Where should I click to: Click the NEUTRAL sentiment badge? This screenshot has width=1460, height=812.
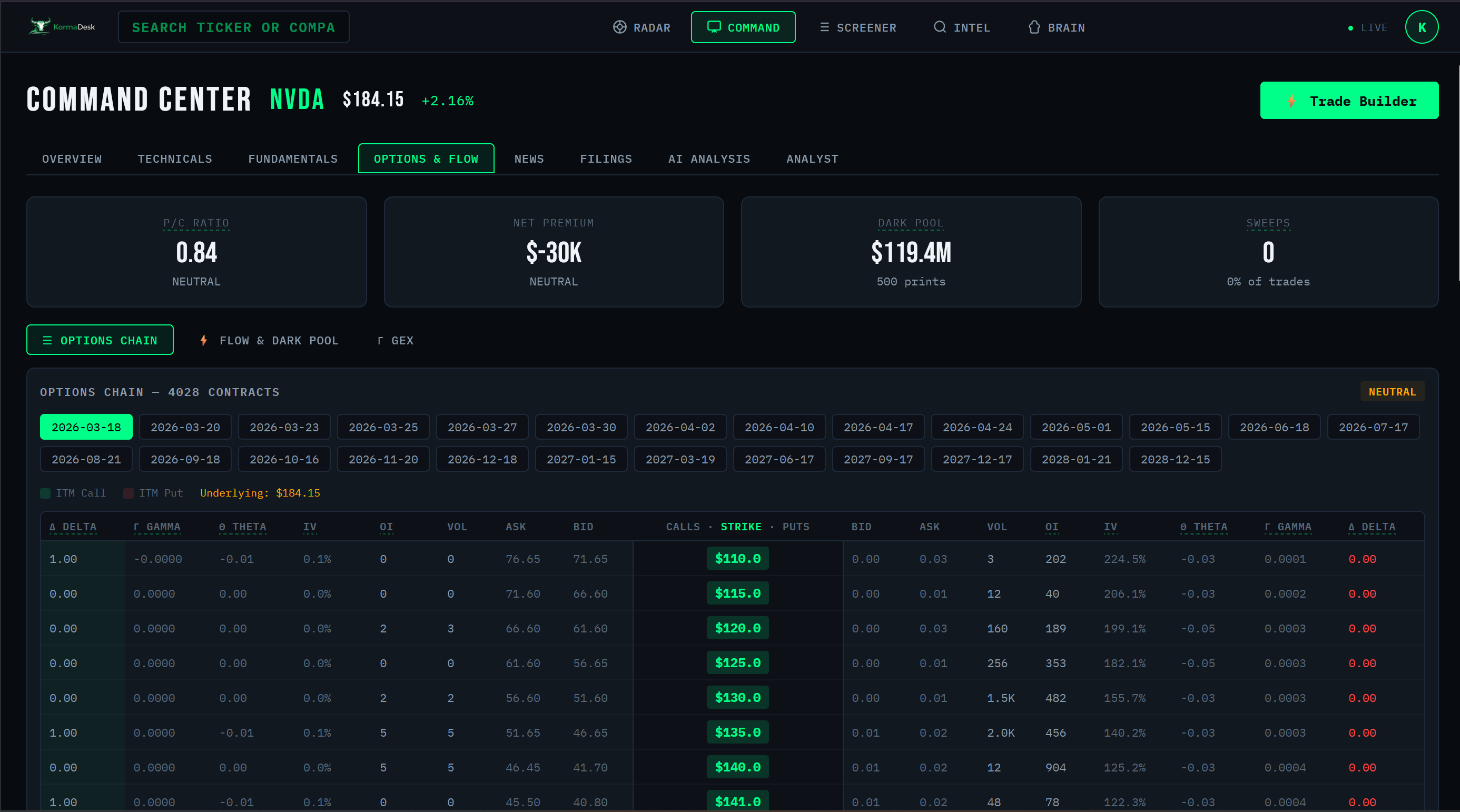[x=1393, y=391]
